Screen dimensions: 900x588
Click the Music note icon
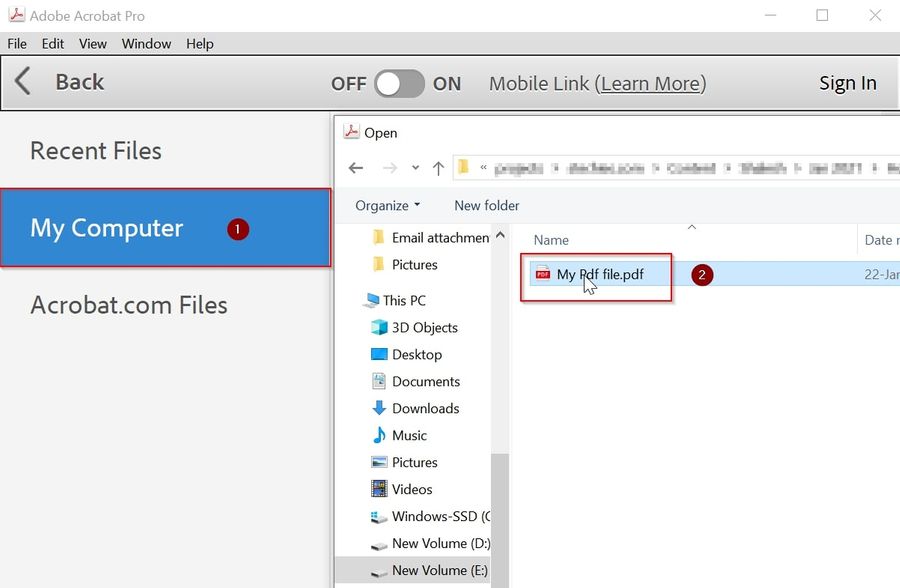pos(379,435)
